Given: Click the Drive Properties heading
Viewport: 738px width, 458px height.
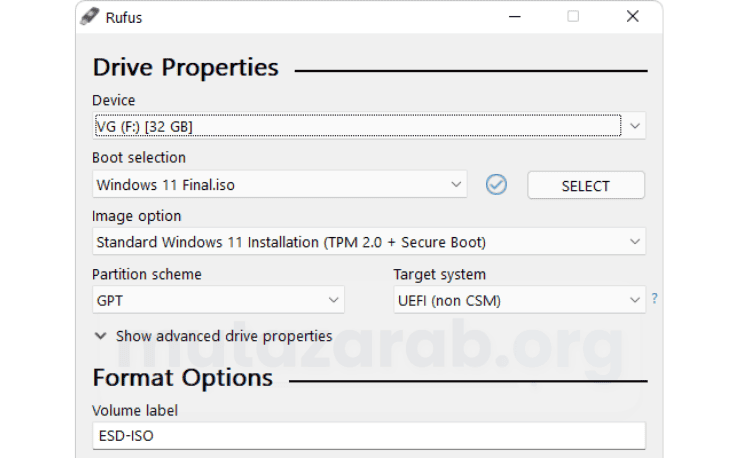Looking at the screenshot, I should [185, 68].
